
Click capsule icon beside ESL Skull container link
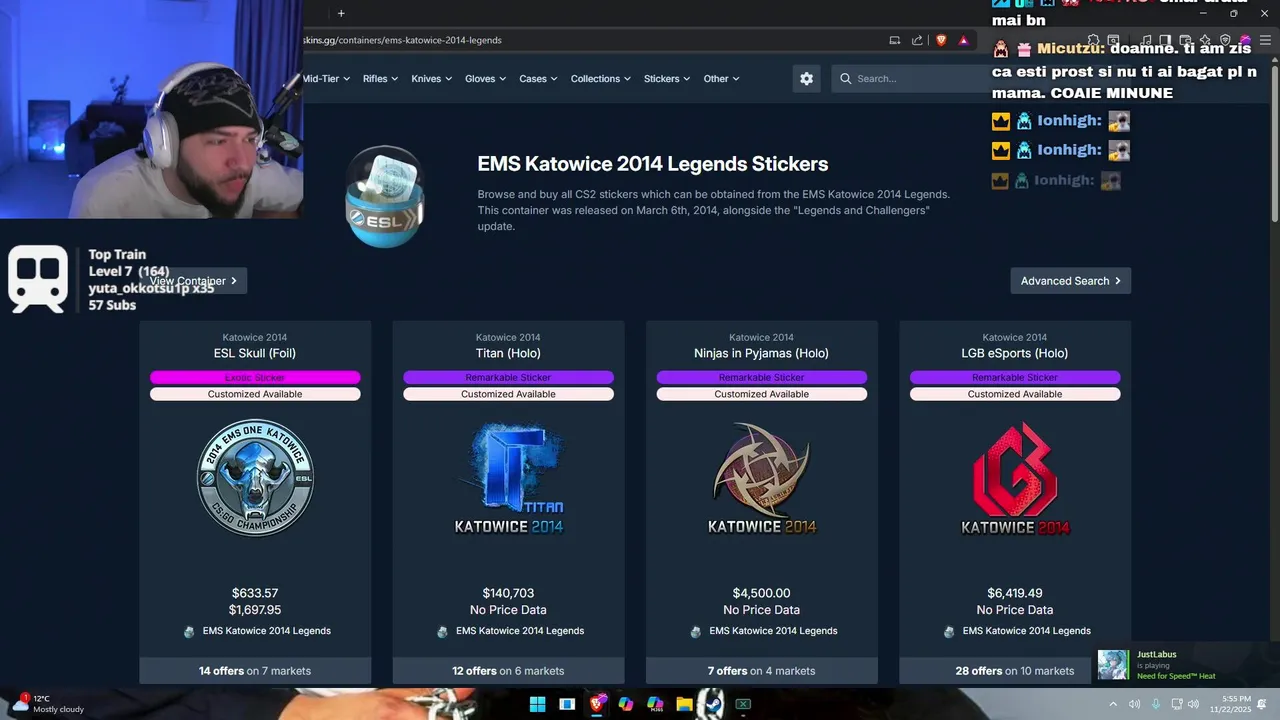[x=189, y=631]
